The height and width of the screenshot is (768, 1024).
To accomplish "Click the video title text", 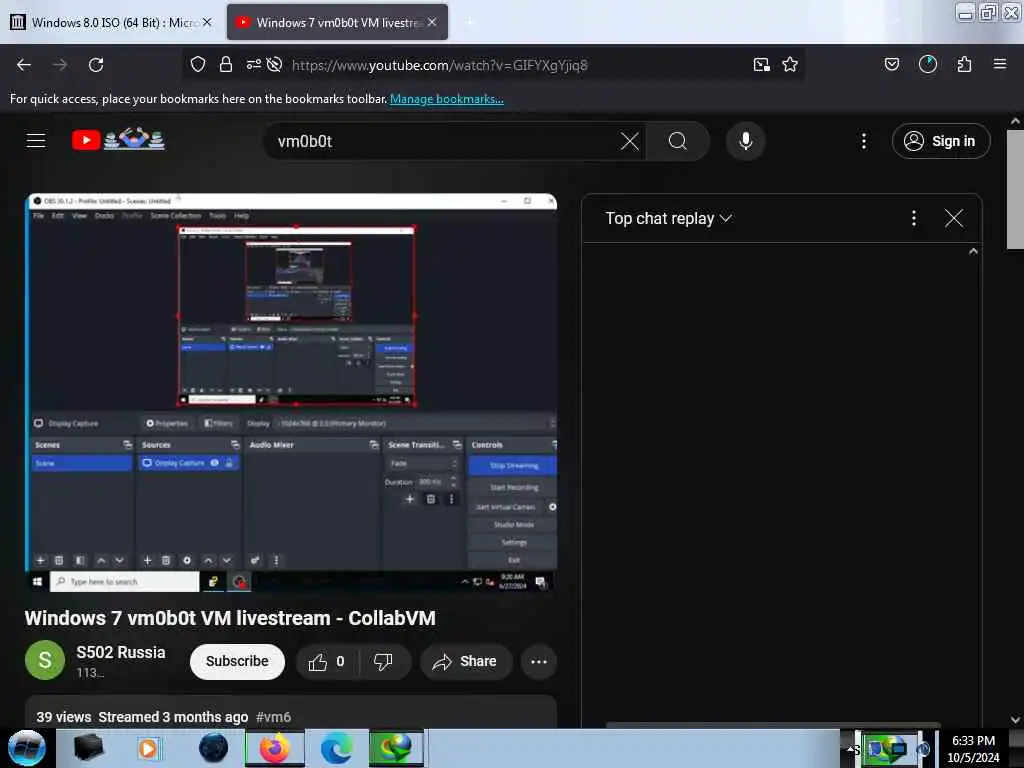I will click(x=230, y=618).
